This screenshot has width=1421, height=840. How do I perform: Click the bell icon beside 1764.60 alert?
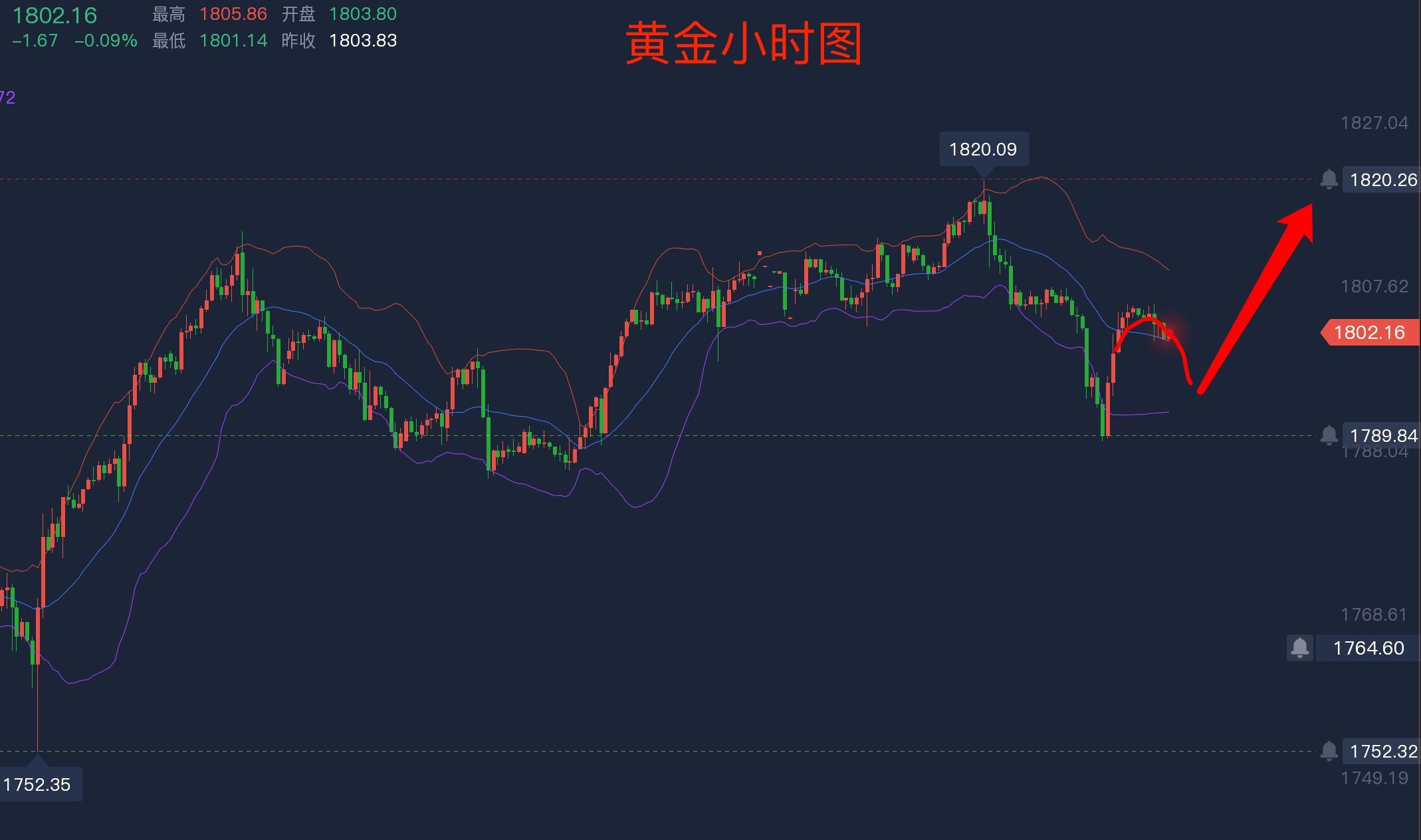[x=1300, y=647]
